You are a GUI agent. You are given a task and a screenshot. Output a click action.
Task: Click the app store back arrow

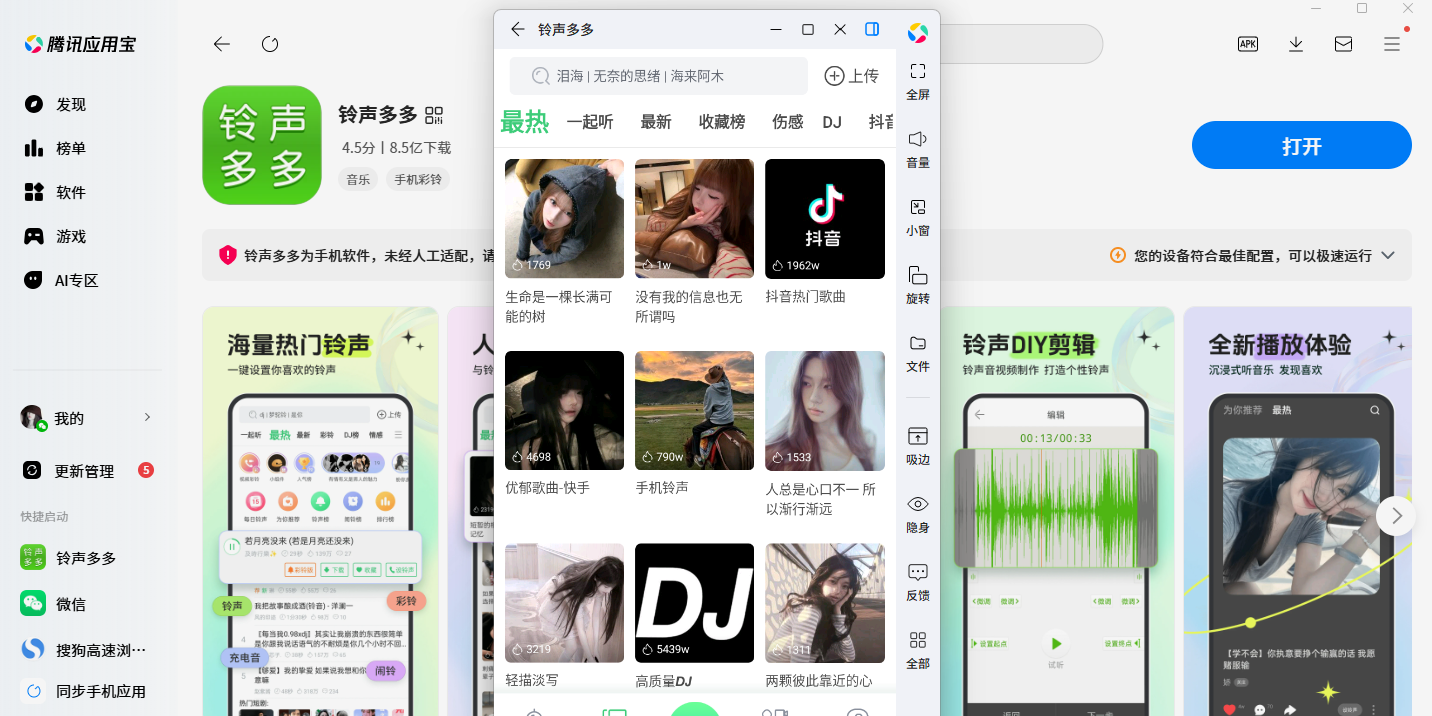click(222, 44)
